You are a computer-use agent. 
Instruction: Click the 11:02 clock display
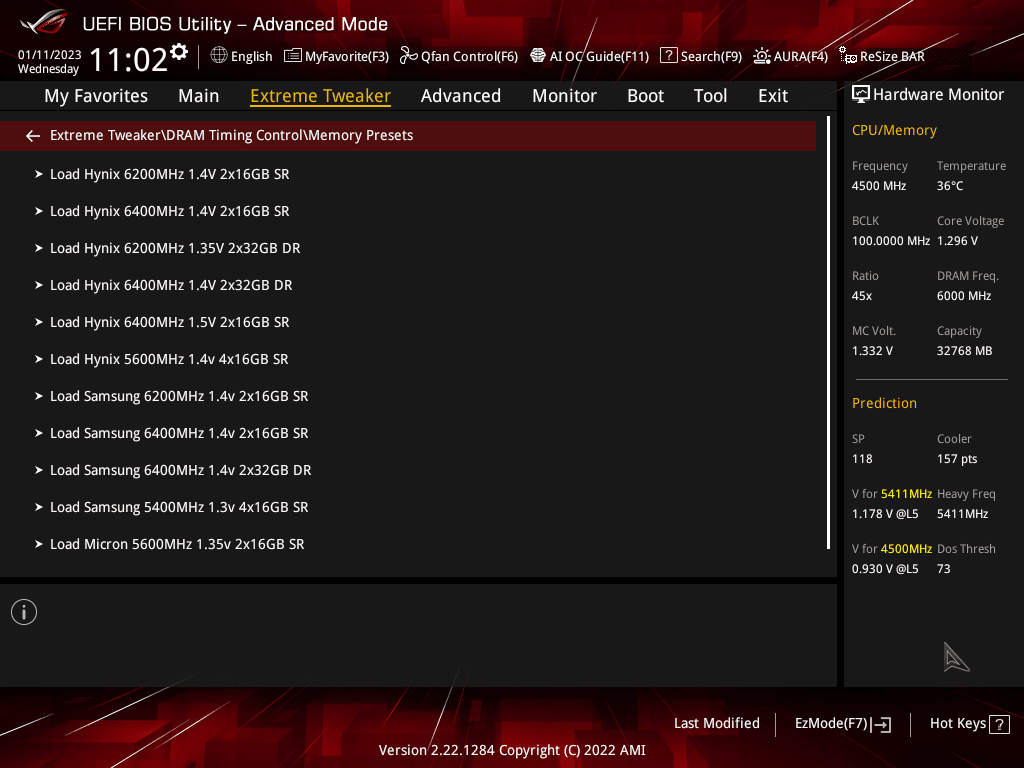(129, 59)
